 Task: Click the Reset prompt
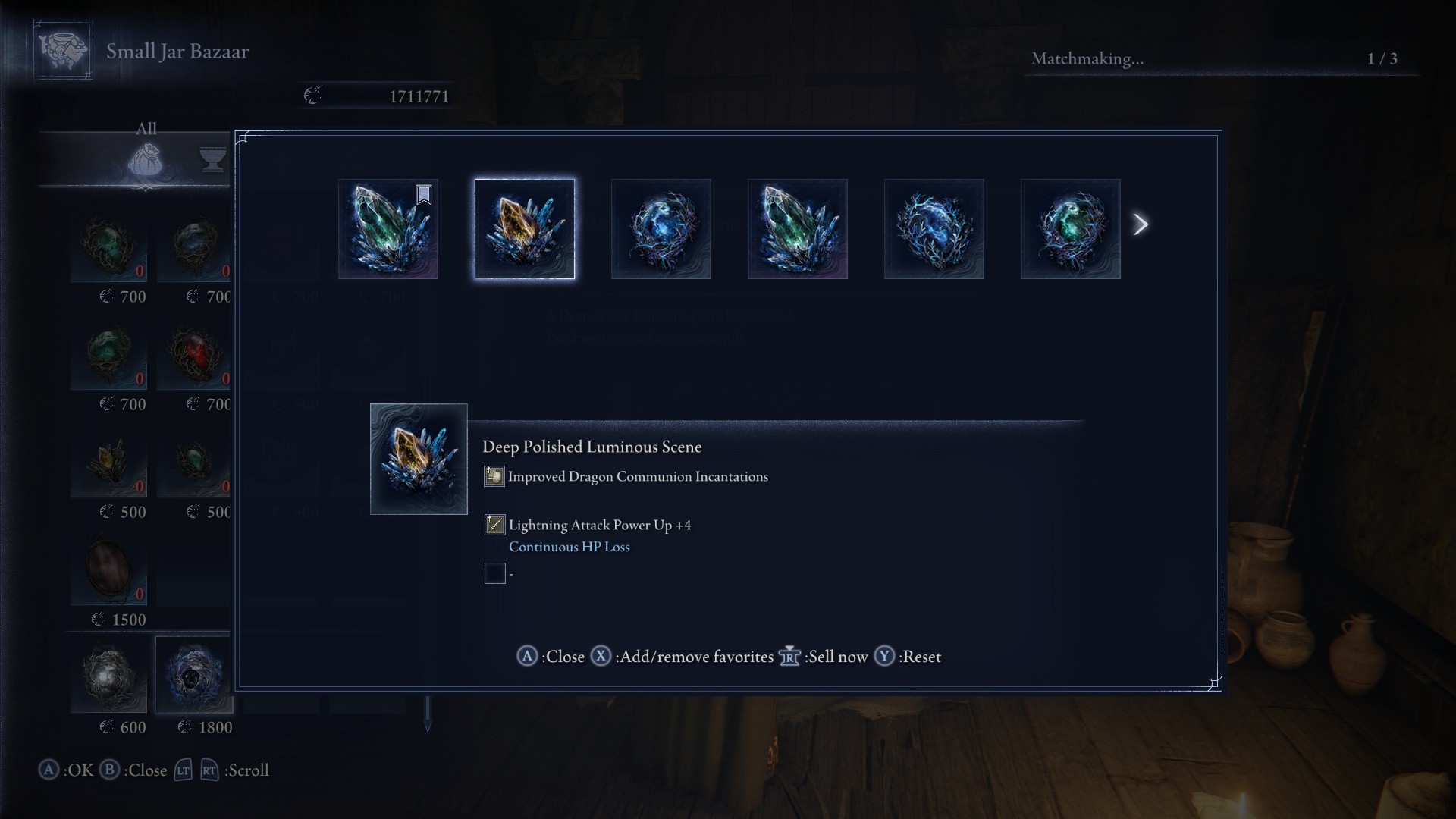click(x=908, y=657)
